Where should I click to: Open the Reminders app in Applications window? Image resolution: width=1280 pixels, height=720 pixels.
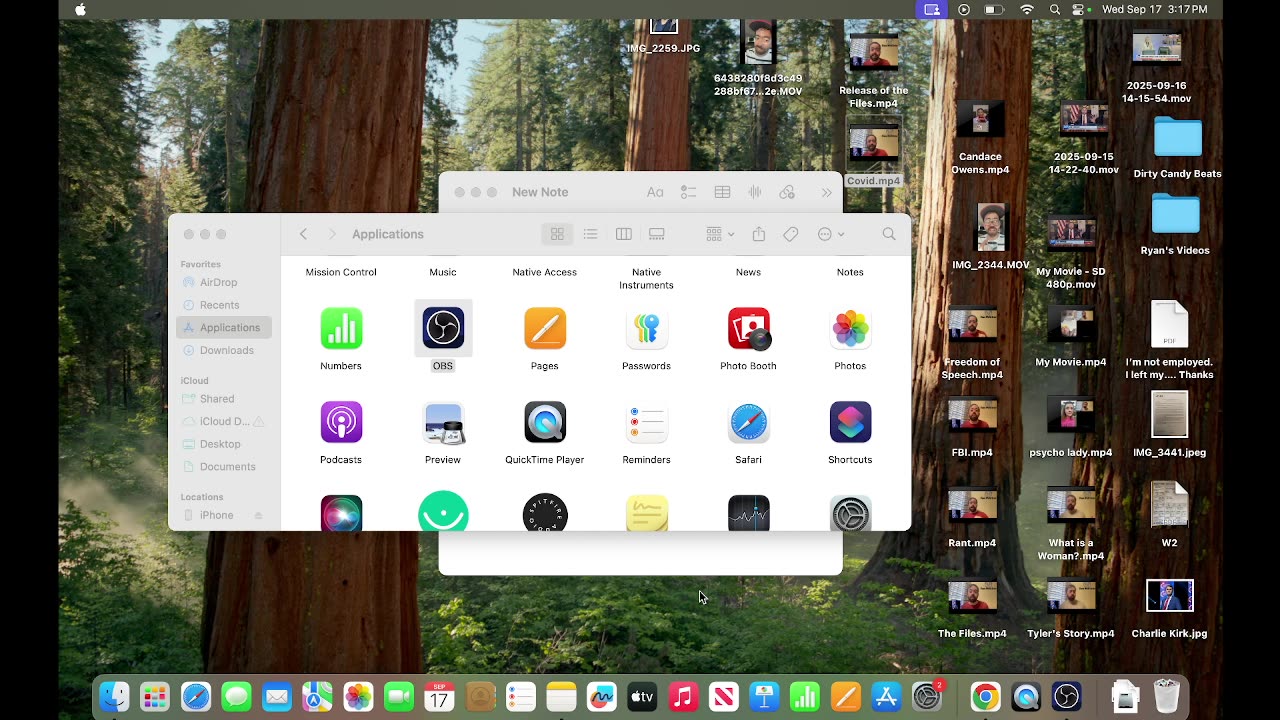click(647, 422)
